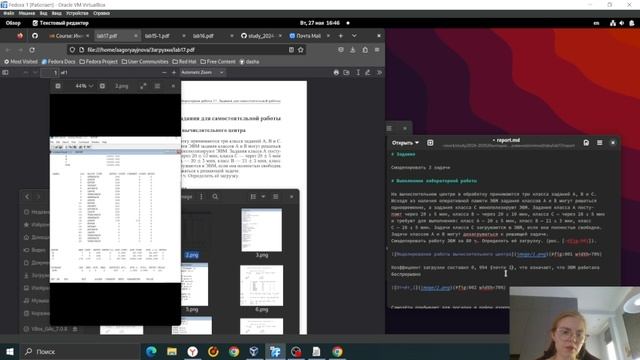Viewport: 640px width, 360px height.
Task: Expand file manager view options arrow
Action: (x=263, y=197)
